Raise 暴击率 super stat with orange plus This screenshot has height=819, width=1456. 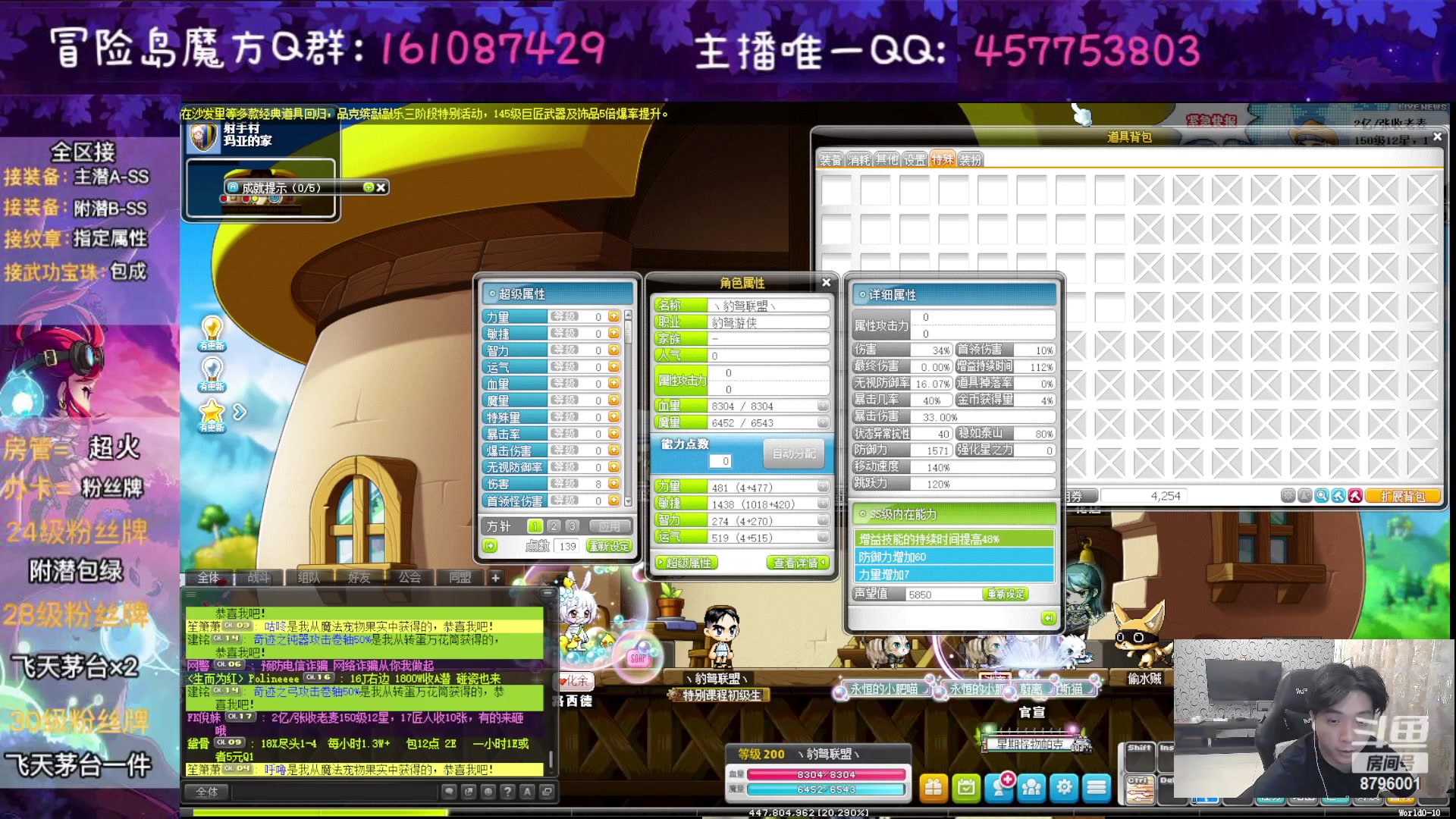613,434
